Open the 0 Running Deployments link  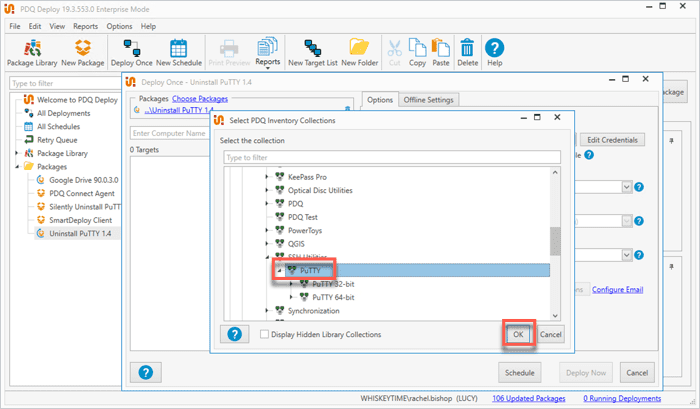[622, 398]
